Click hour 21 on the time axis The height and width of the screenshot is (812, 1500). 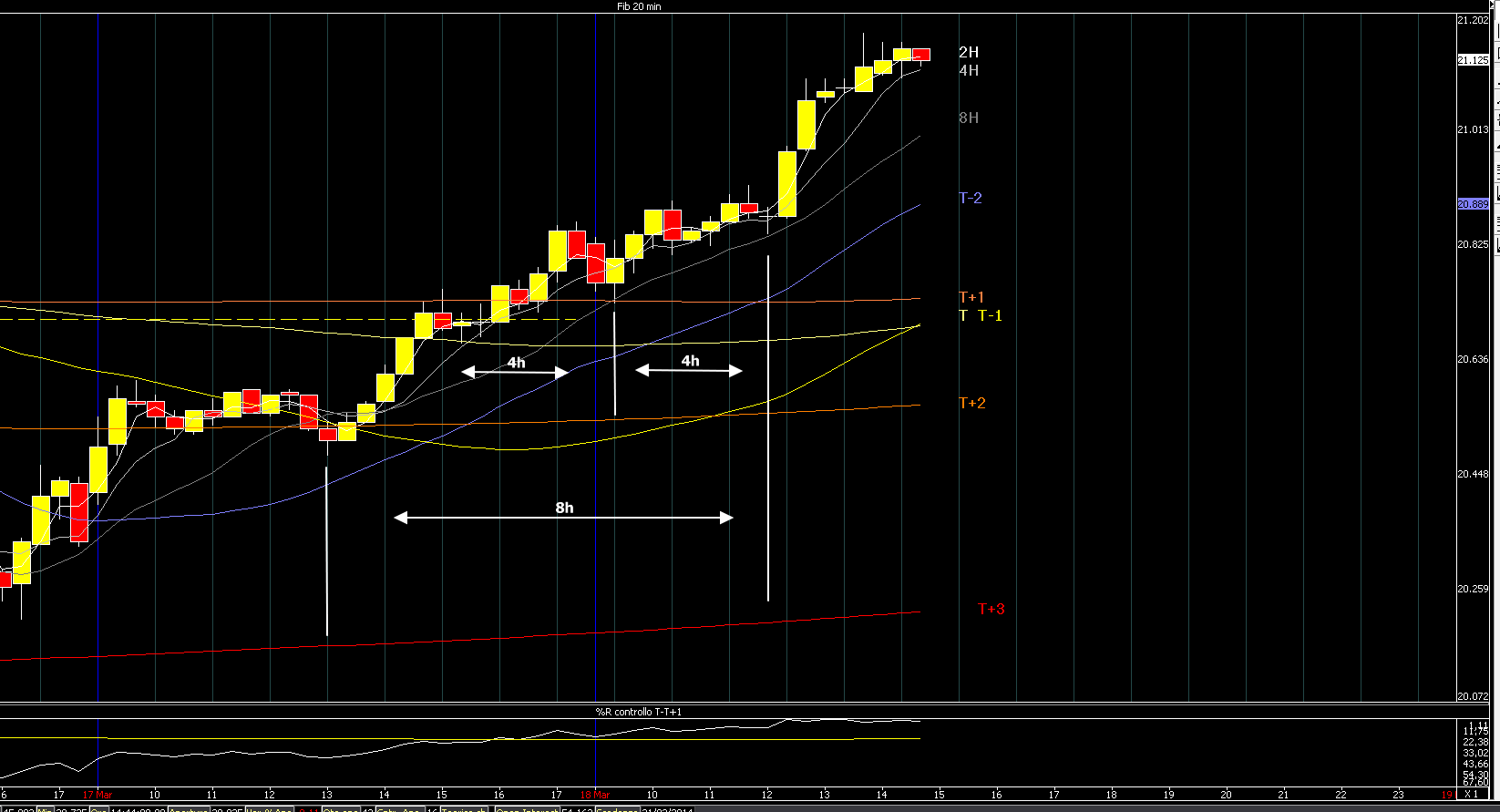pos(1283,795)
